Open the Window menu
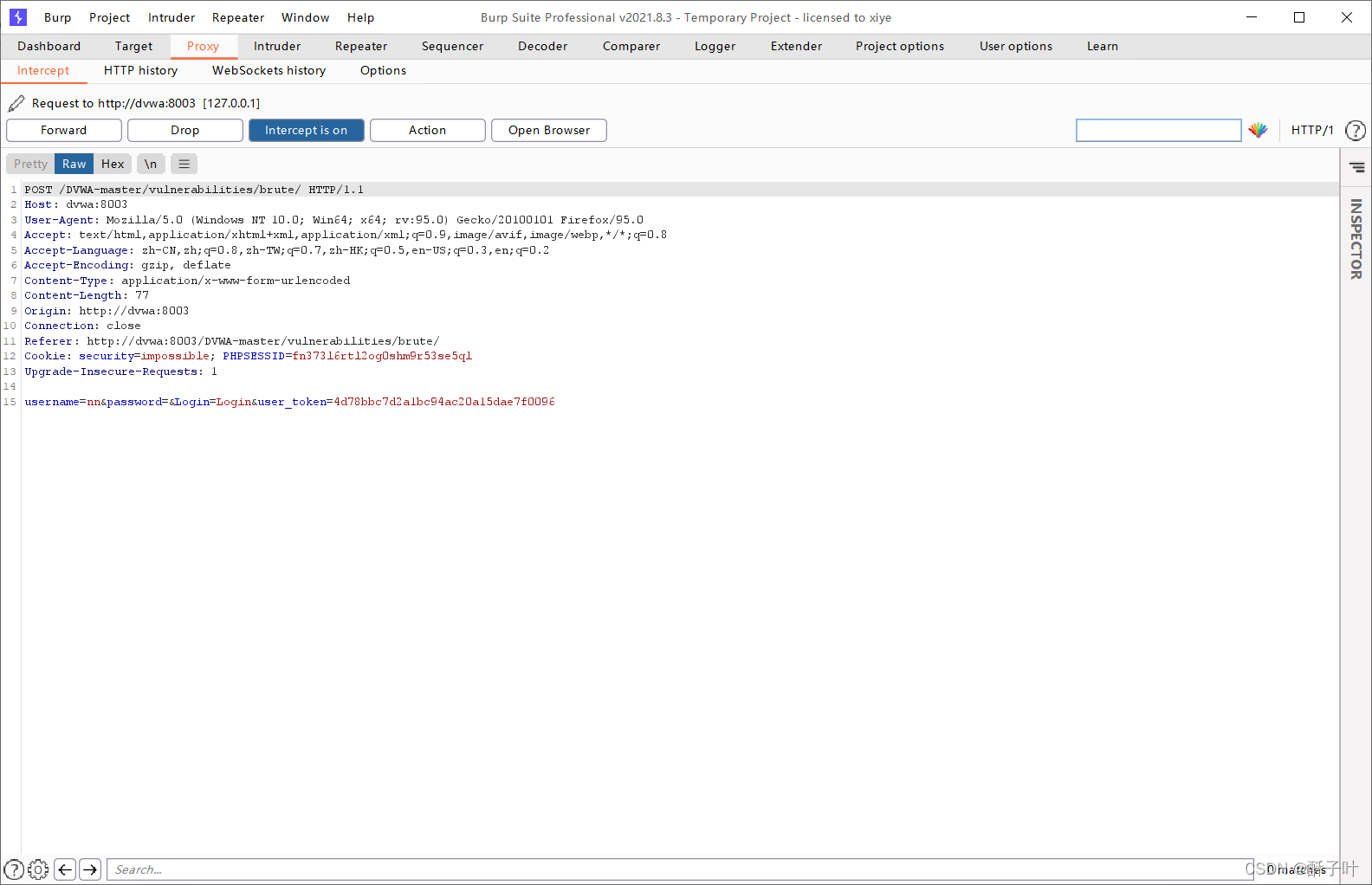The height and width of the screenshot is (885, 1372). [306, 17]
